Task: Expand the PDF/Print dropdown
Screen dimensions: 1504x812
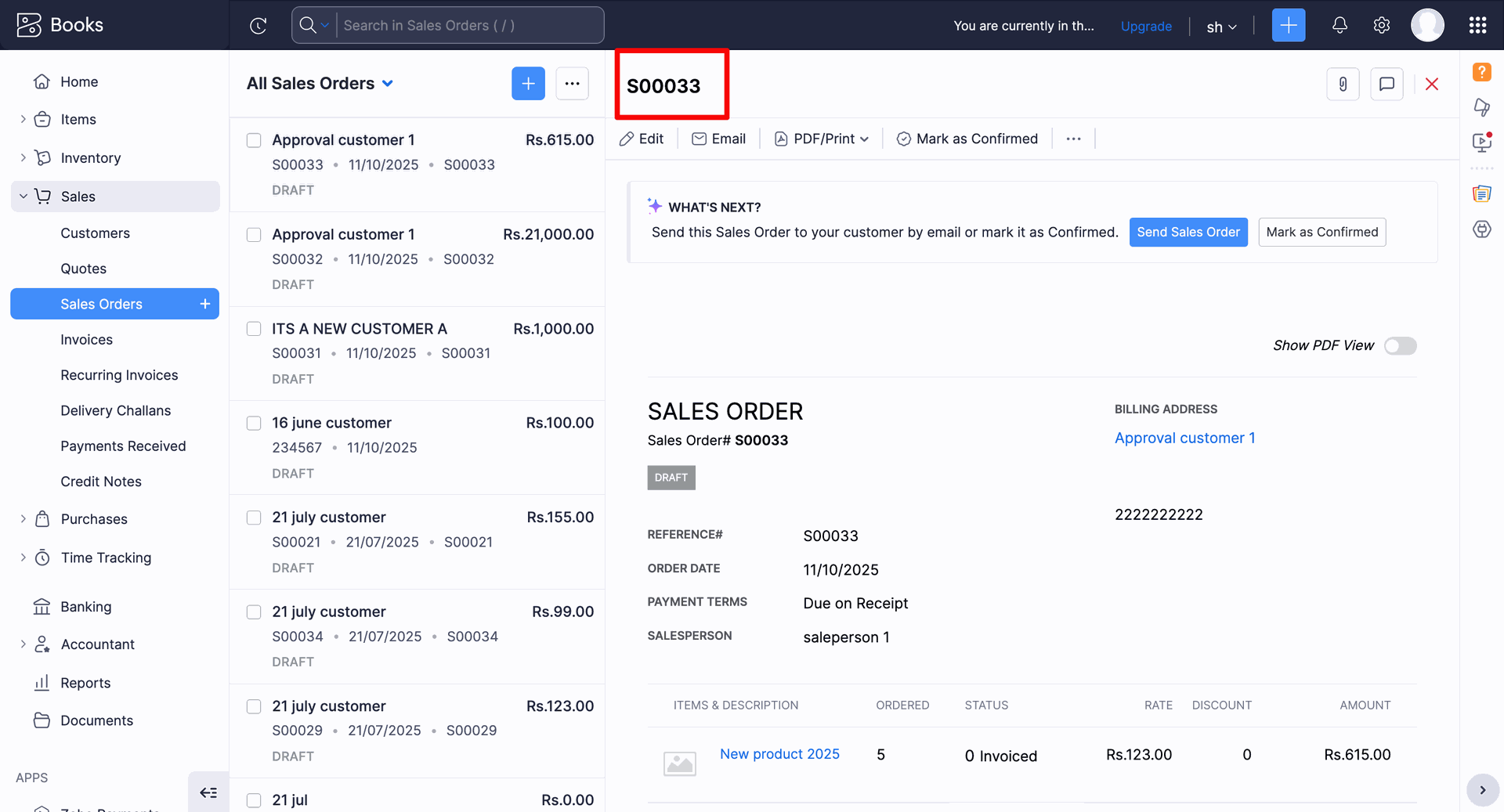Action: click(x=822, y=139)
